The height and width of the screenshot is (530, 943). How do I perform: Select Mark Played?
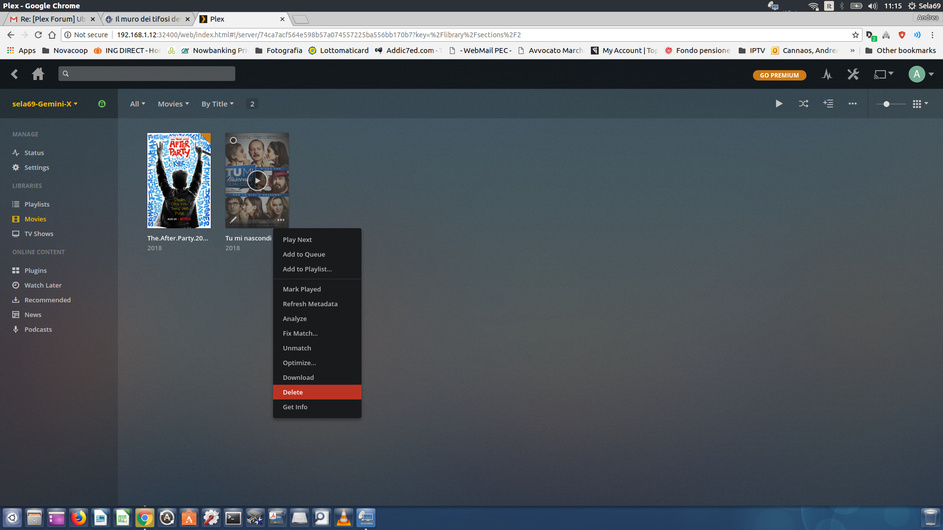point(317,289)
